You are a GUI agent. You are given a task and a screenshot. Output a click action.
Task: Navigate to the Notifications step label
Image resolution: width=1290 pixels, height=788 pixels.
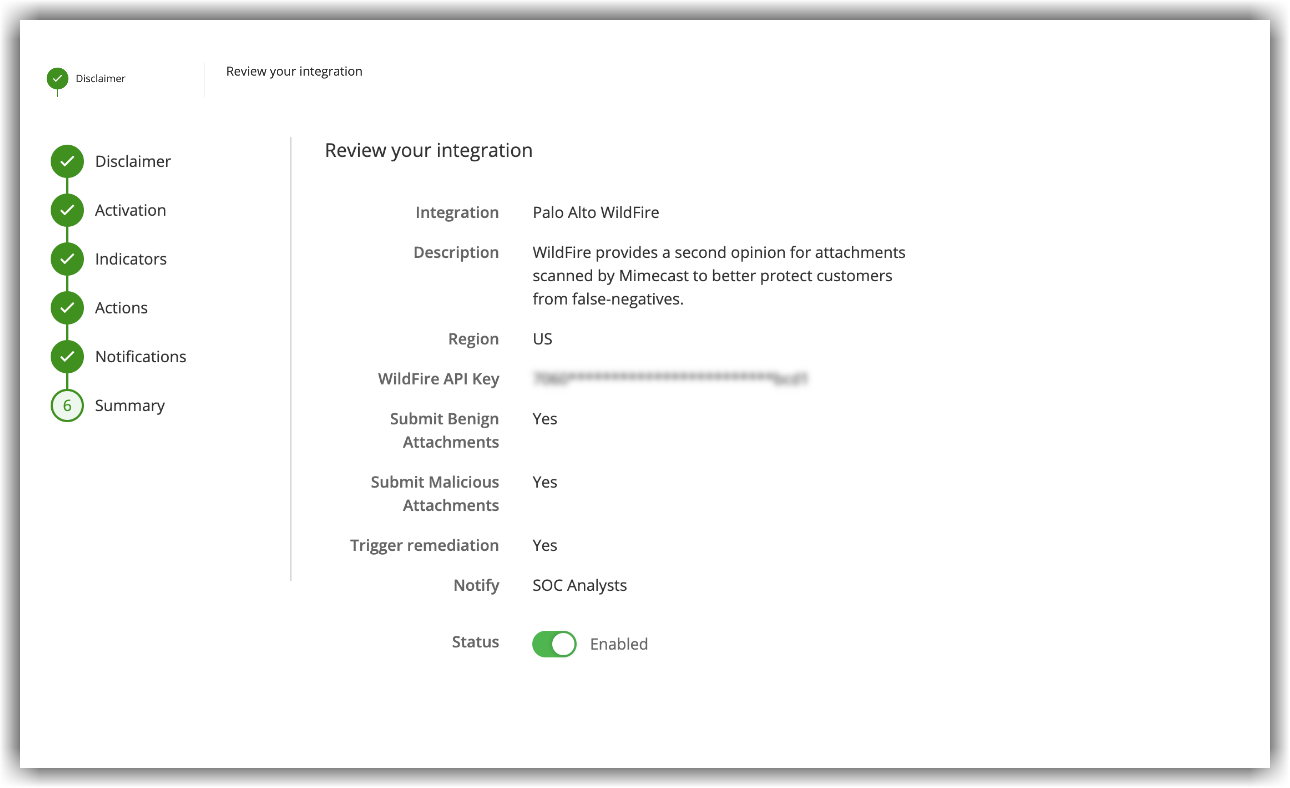(140, 356)
